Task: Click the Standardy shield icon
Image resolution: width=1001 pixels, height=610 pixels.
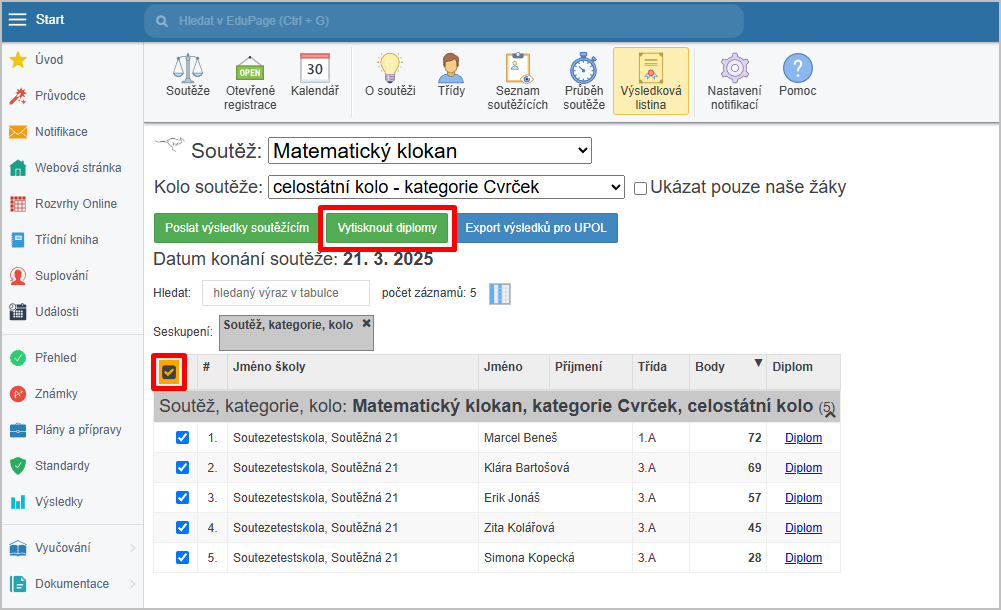Action: coord(18,466)
